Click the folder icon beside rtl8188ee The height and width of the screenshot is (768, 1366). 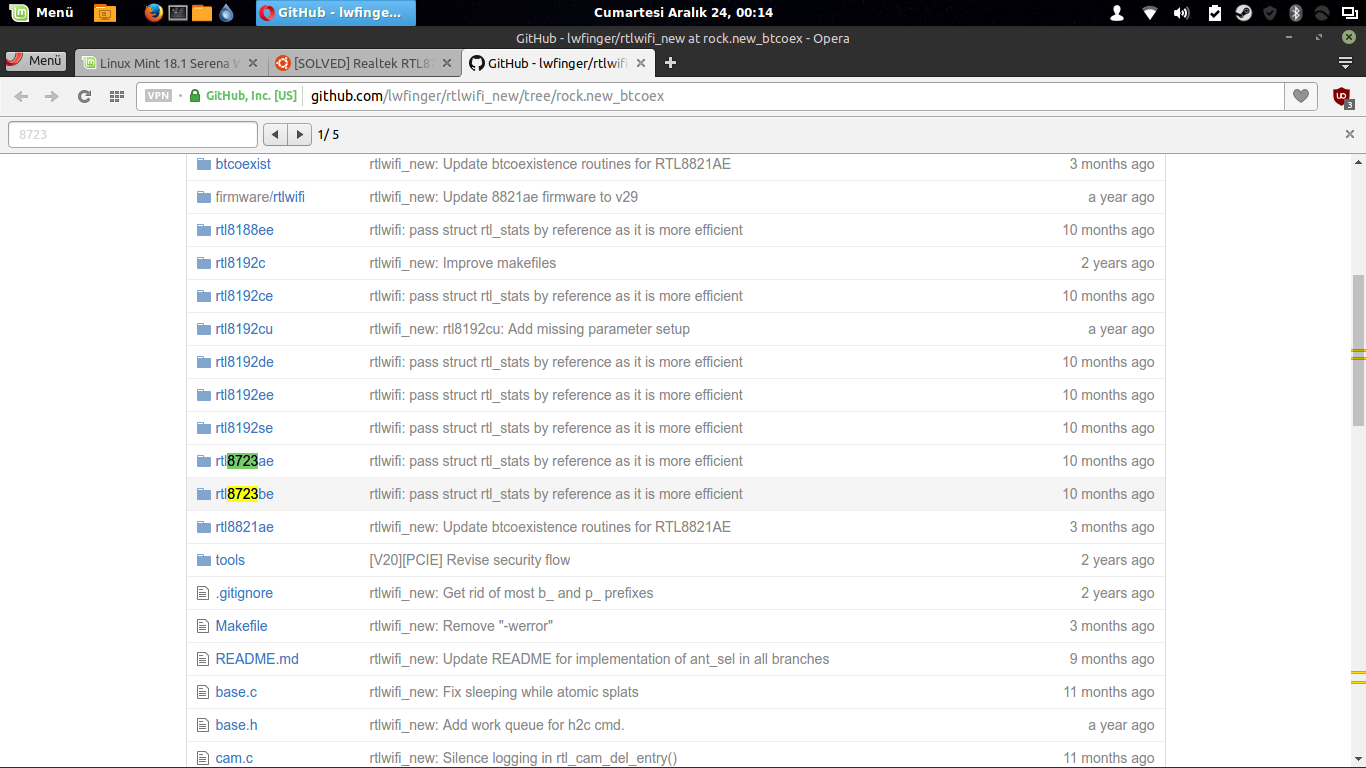click(204, 230)
